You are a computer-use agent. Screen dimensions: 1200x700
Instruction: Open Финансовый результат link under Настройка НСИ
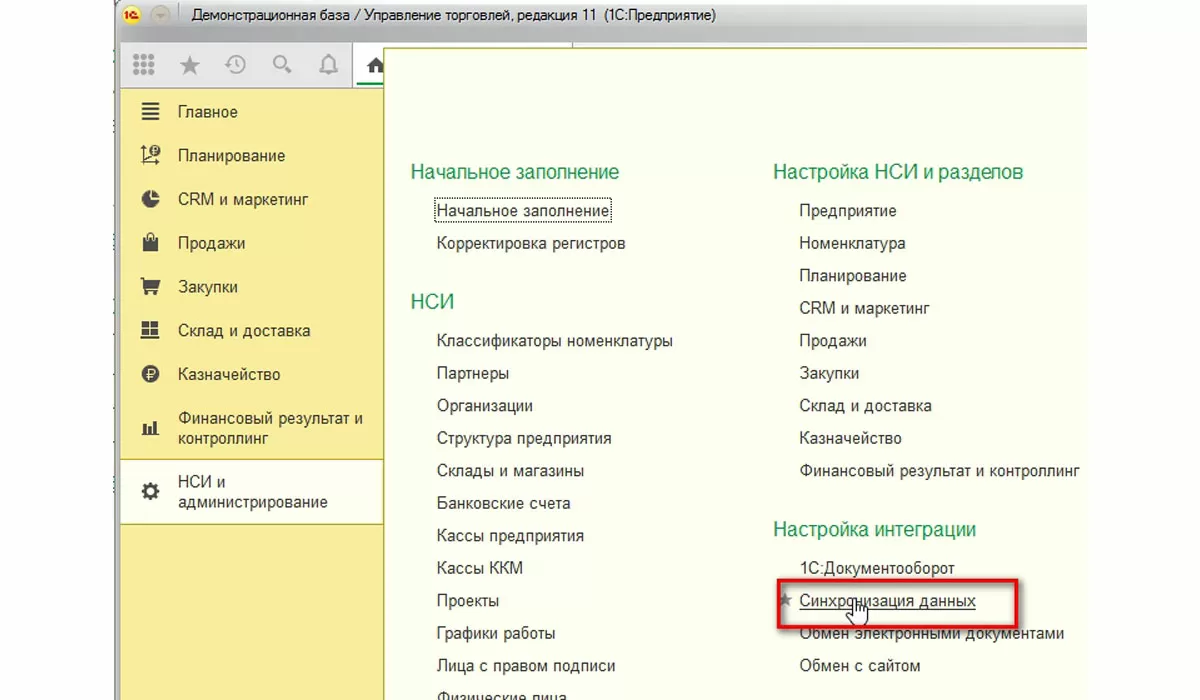(939, 471)
